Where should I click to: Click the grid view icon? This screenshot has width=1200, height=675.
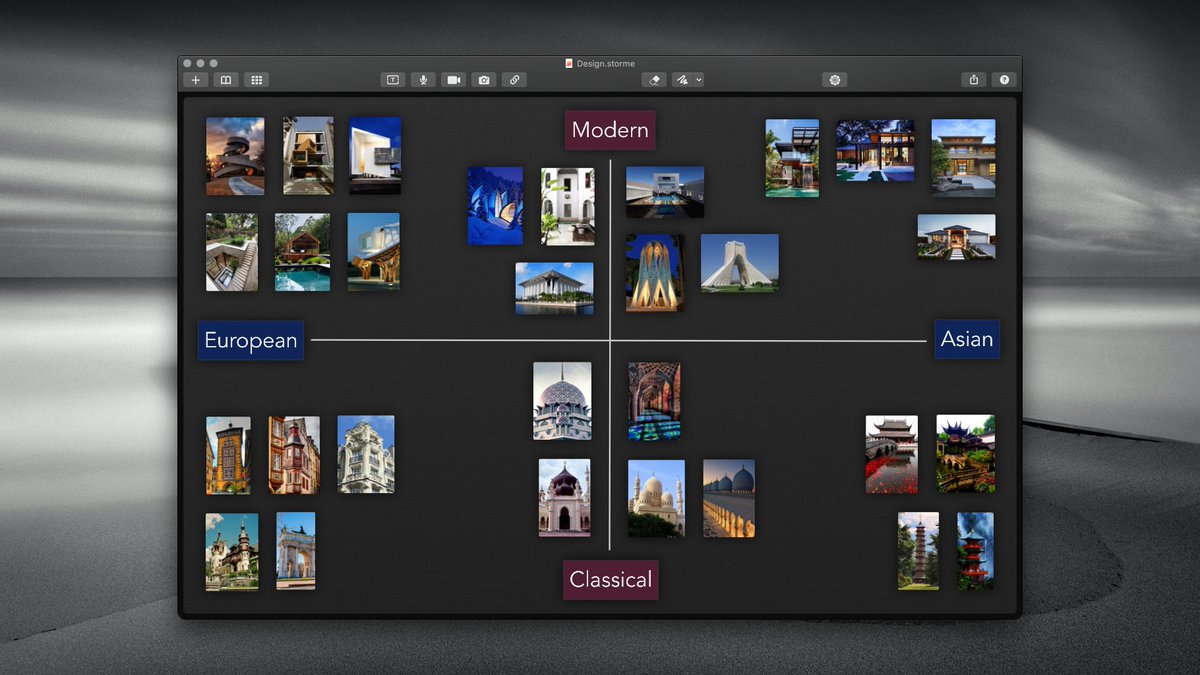pos(256,79)
